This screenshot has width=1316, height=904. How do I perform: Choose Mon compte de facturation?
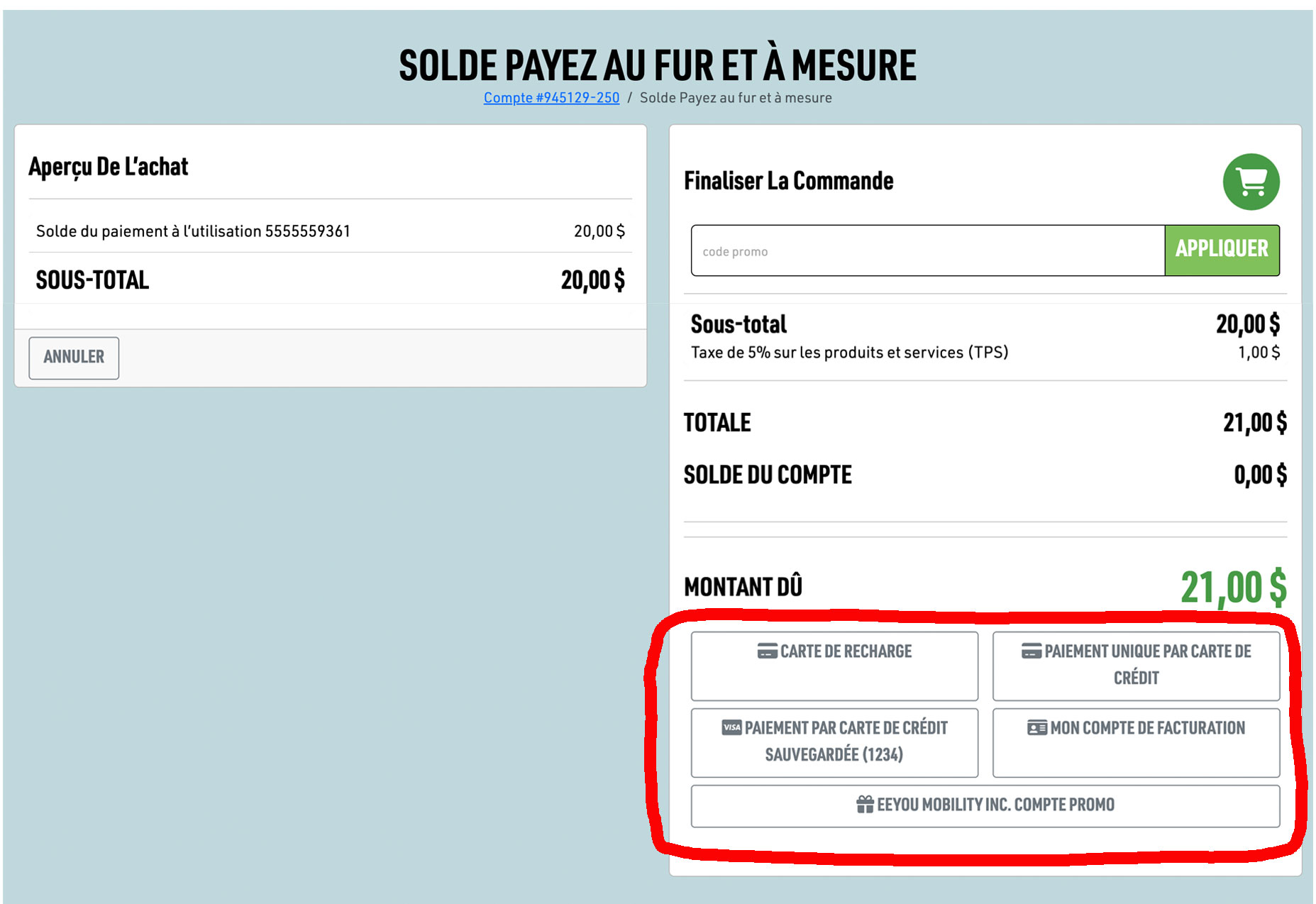click(x=1136, y=742)
